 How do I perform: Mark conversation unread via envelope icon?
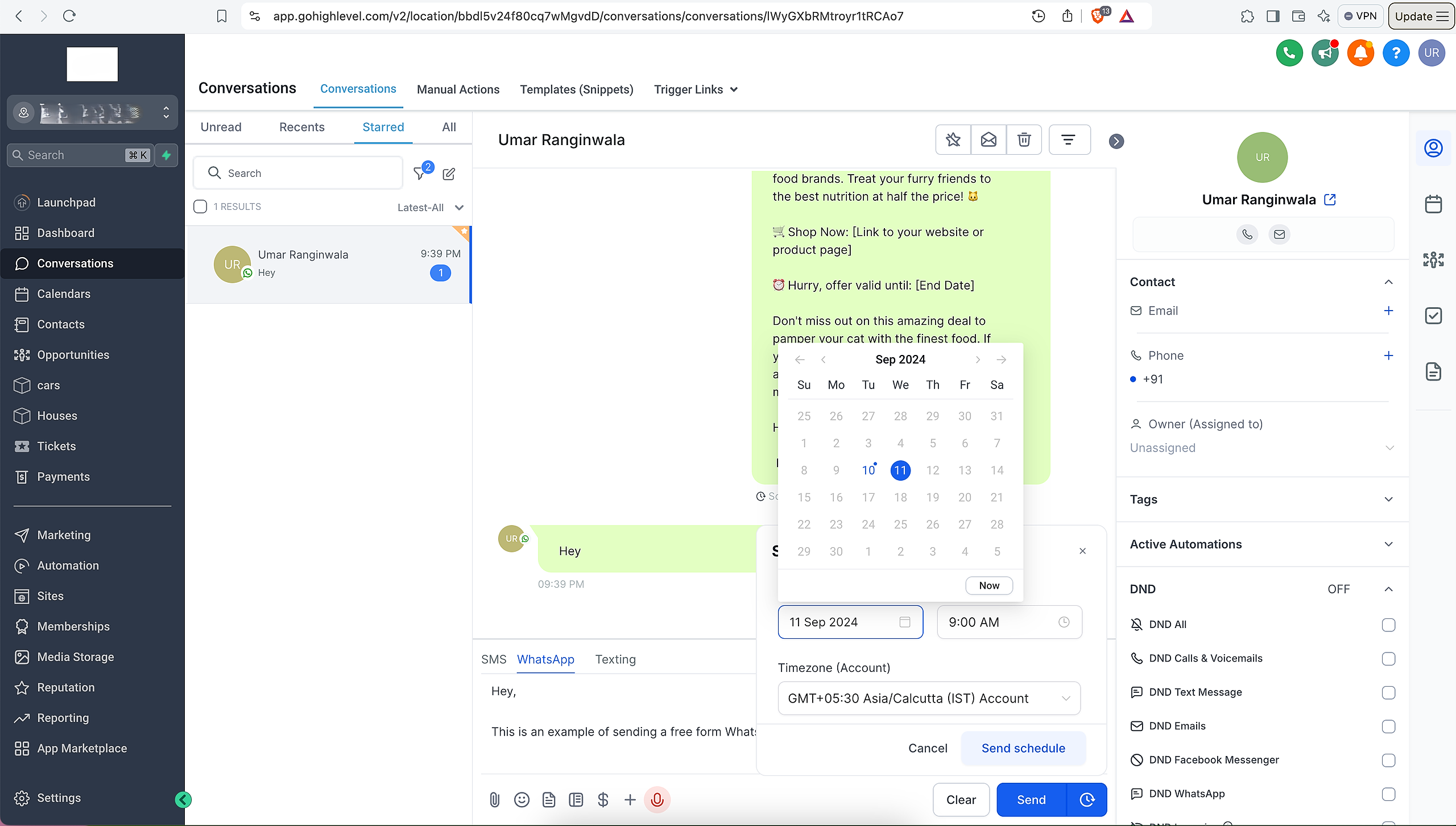(x=988, y=139)
